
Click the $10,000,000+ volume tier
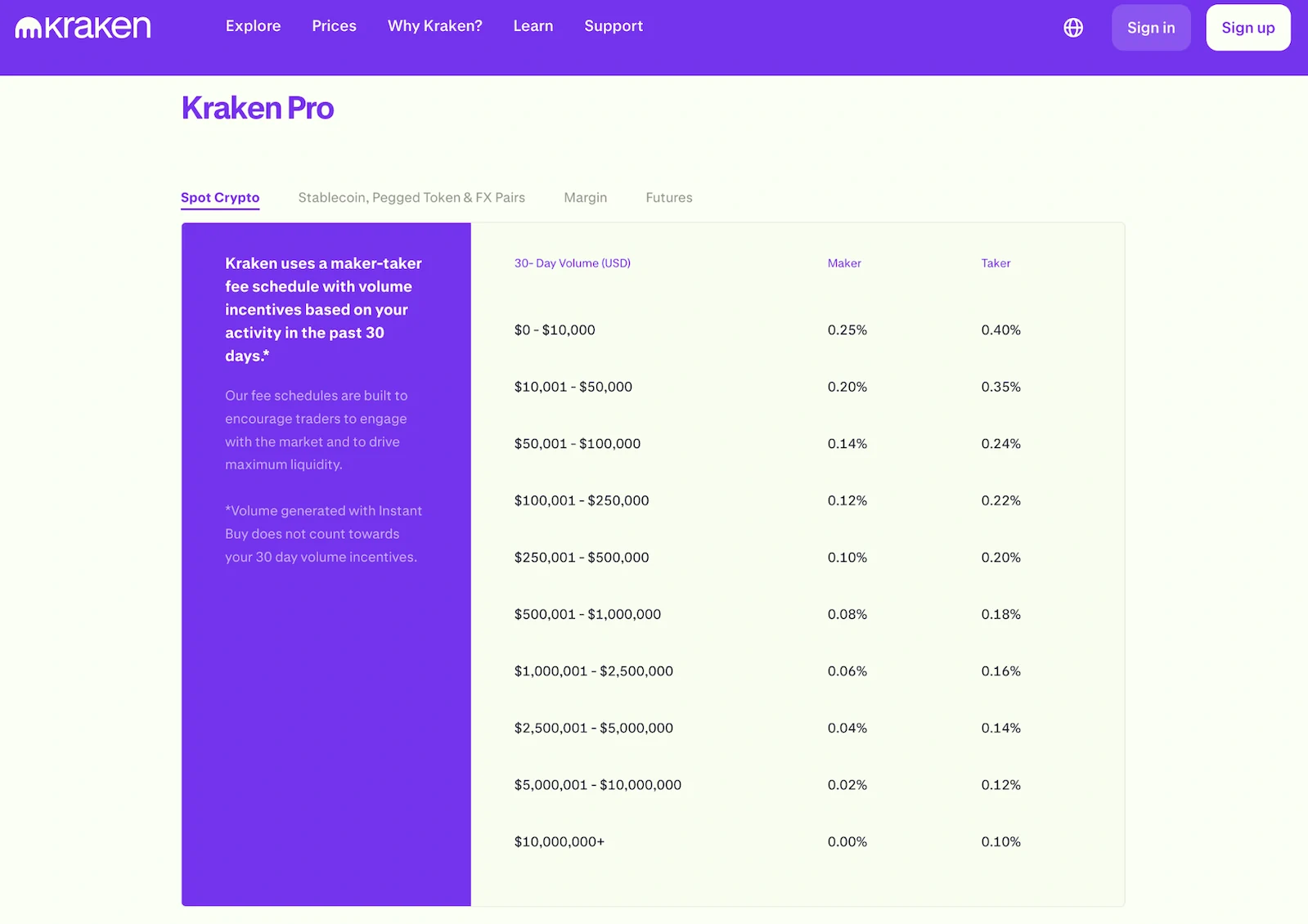point(559,841)
